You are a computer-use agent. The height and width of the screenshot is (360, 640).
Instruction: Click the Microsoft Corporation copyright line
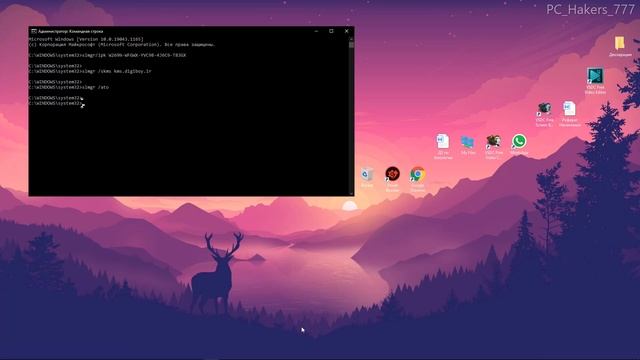pyautogui.click(x=122, y=44)
